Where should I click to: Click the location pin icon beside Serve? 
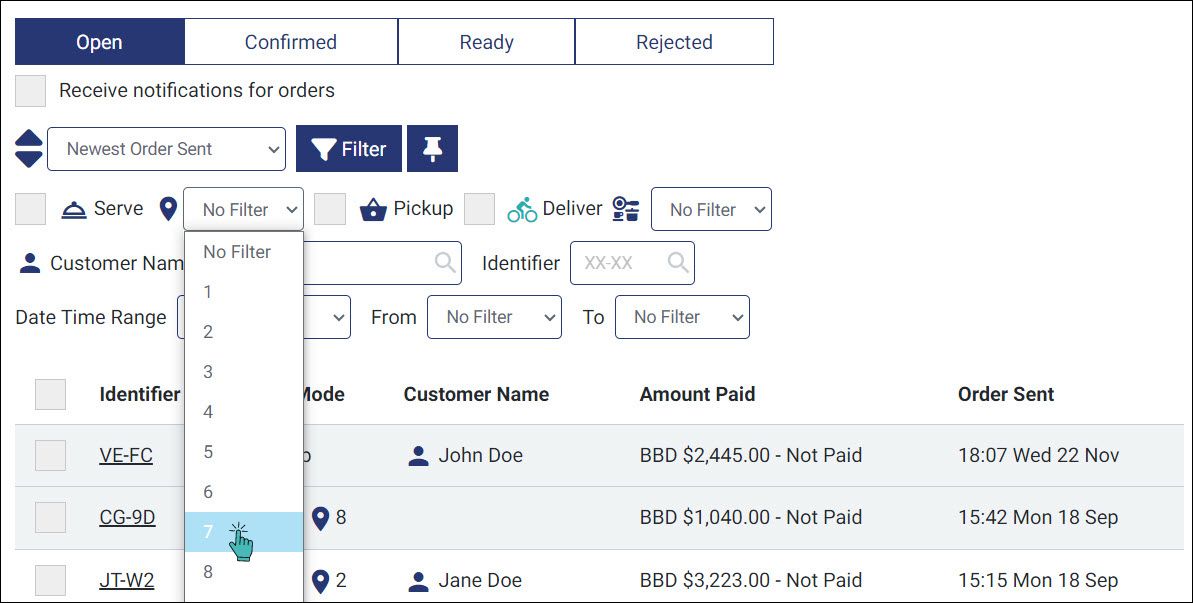tap(168, 209)
